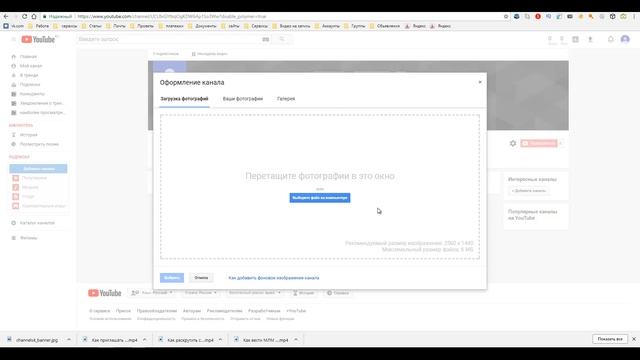Click the YouTube search input field
The height and width of the screenshot is (360, 640).
click(169, 39)
